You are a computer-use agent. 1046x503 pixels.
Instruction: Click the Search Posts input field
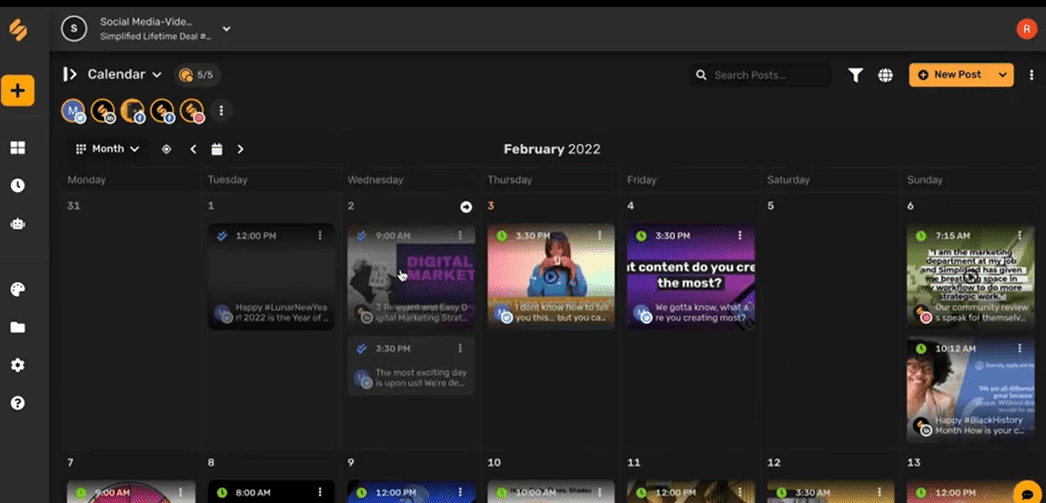pos(767,75)
